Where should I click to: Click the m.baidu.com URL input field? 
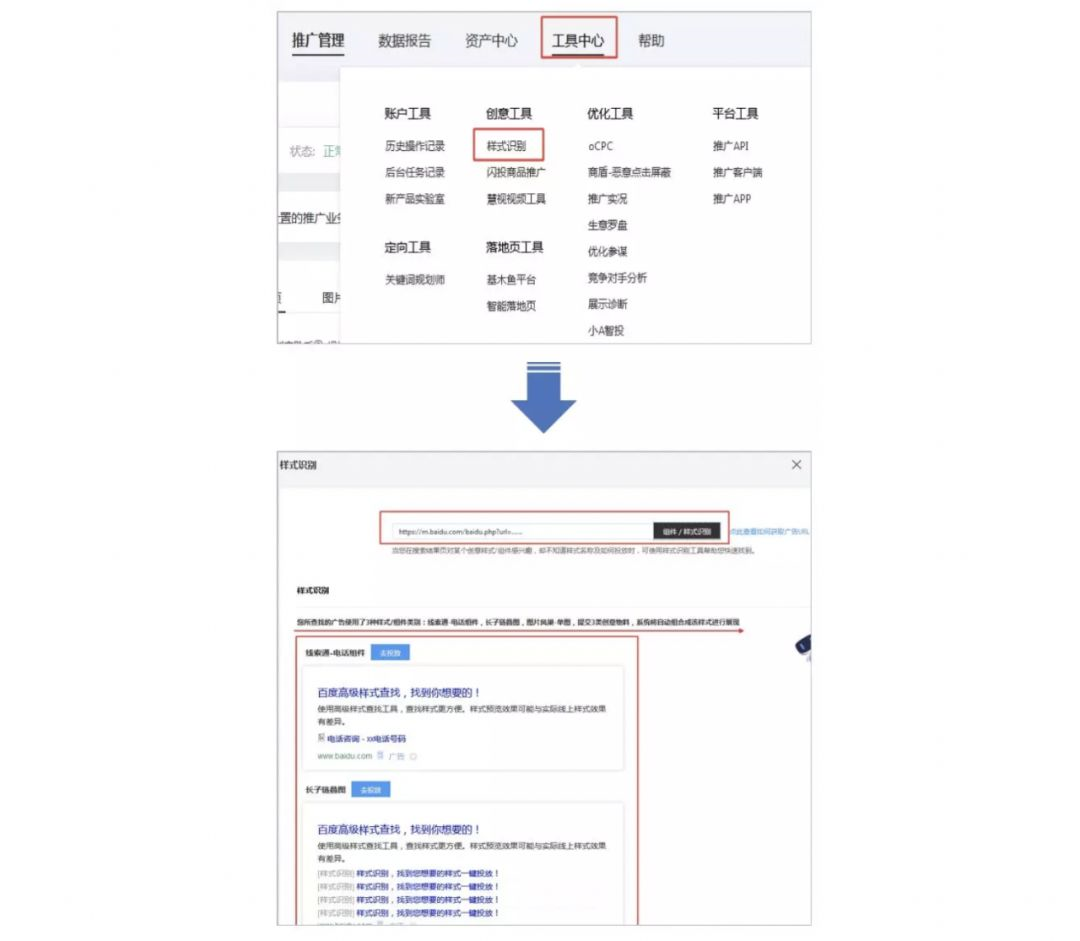pyautogui.click(x=520, y=531)
